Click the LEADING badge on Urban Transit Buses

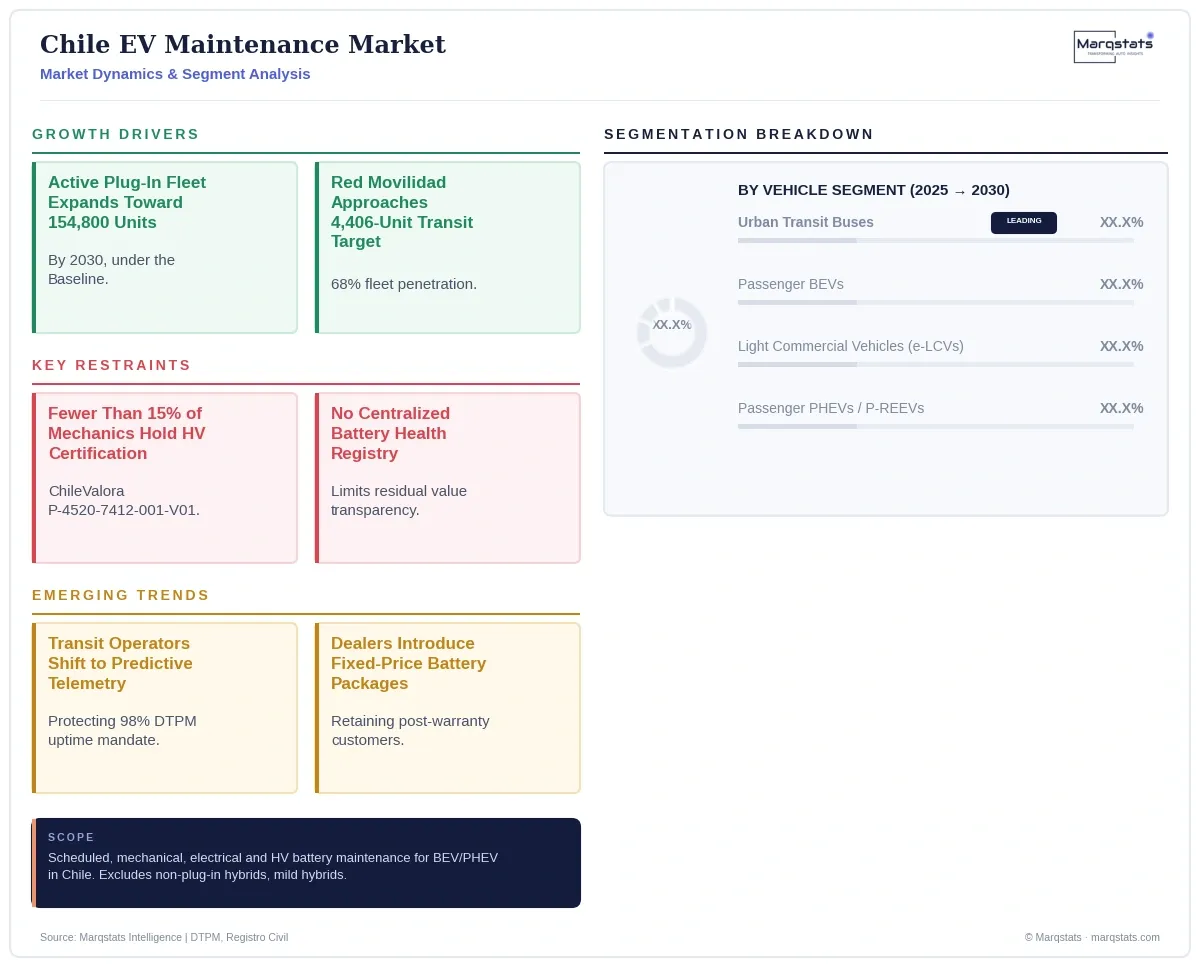point(1023,222)
